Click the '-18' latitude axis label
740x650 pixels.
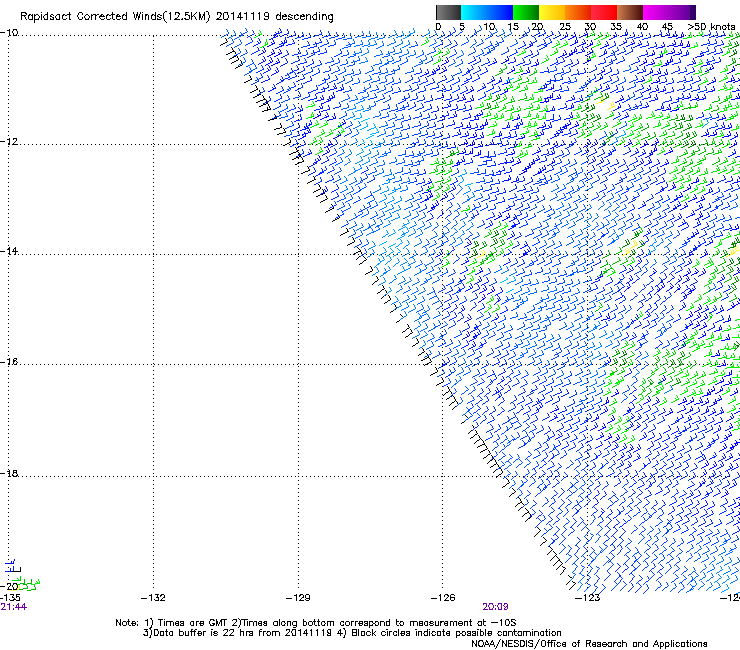(9, 473)
